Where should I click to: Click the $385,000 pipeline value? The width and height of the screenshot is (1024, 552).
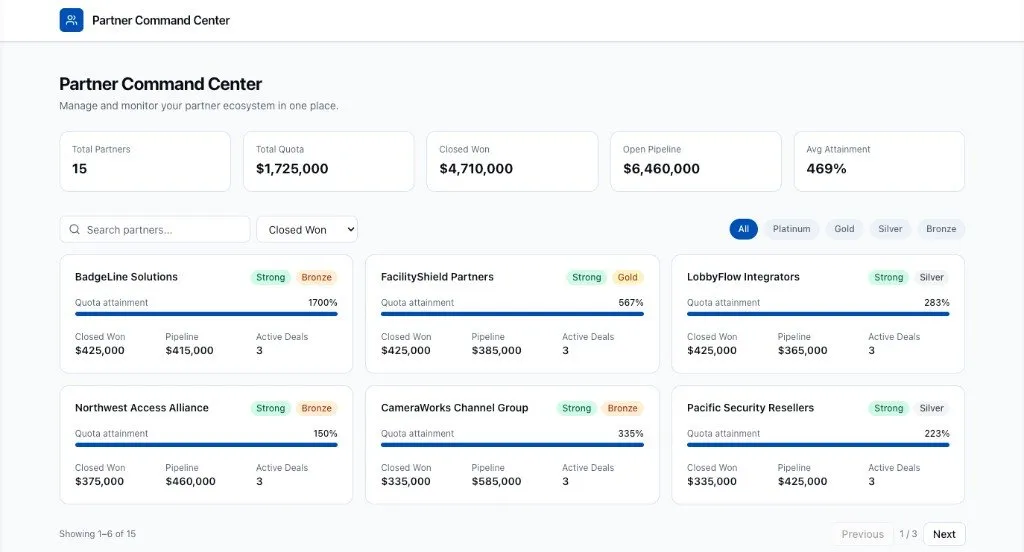(496, 350)
